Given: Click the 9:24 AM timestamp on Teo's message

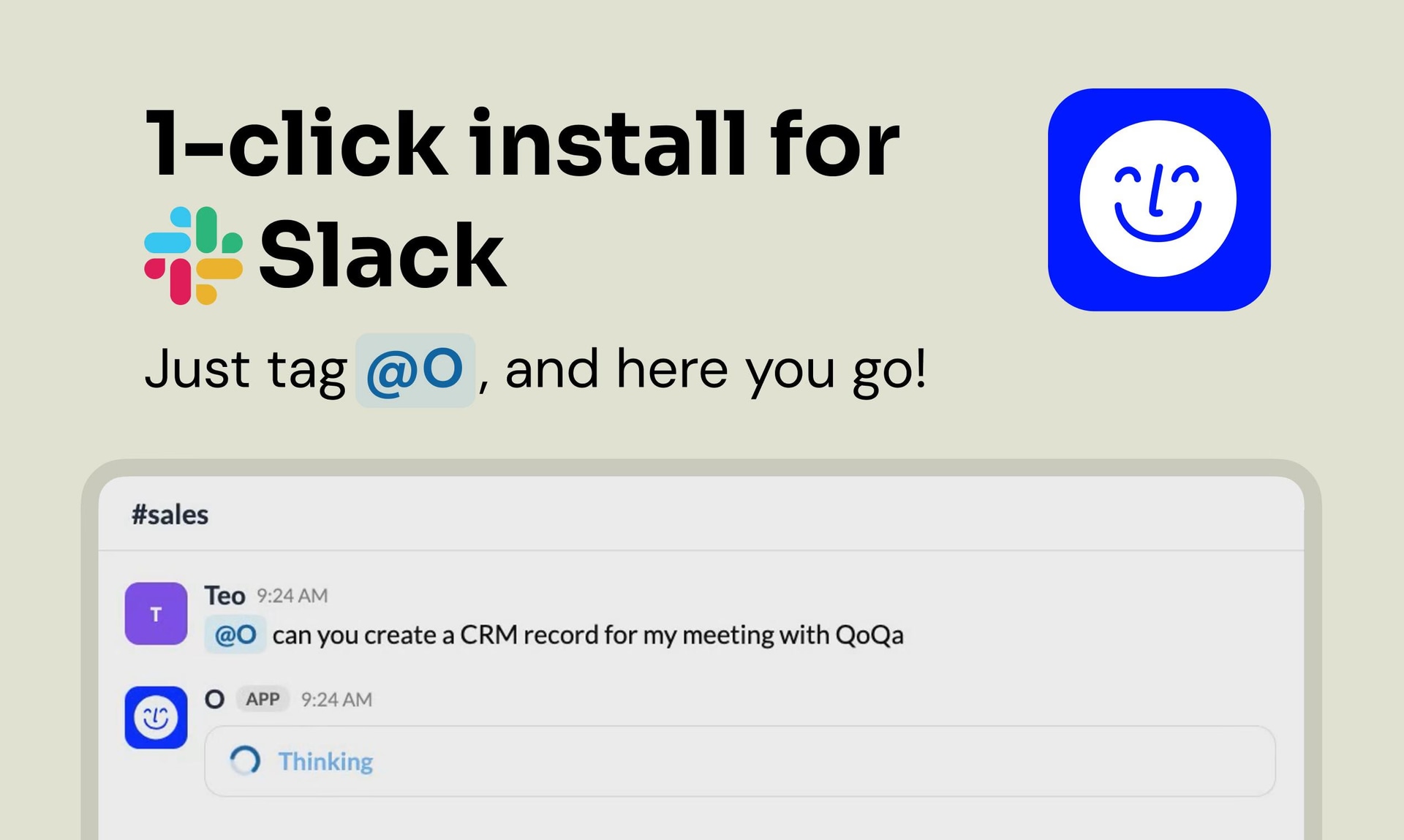Looking at the screenshot, I should pyautogui.click(x=292, y=596).
